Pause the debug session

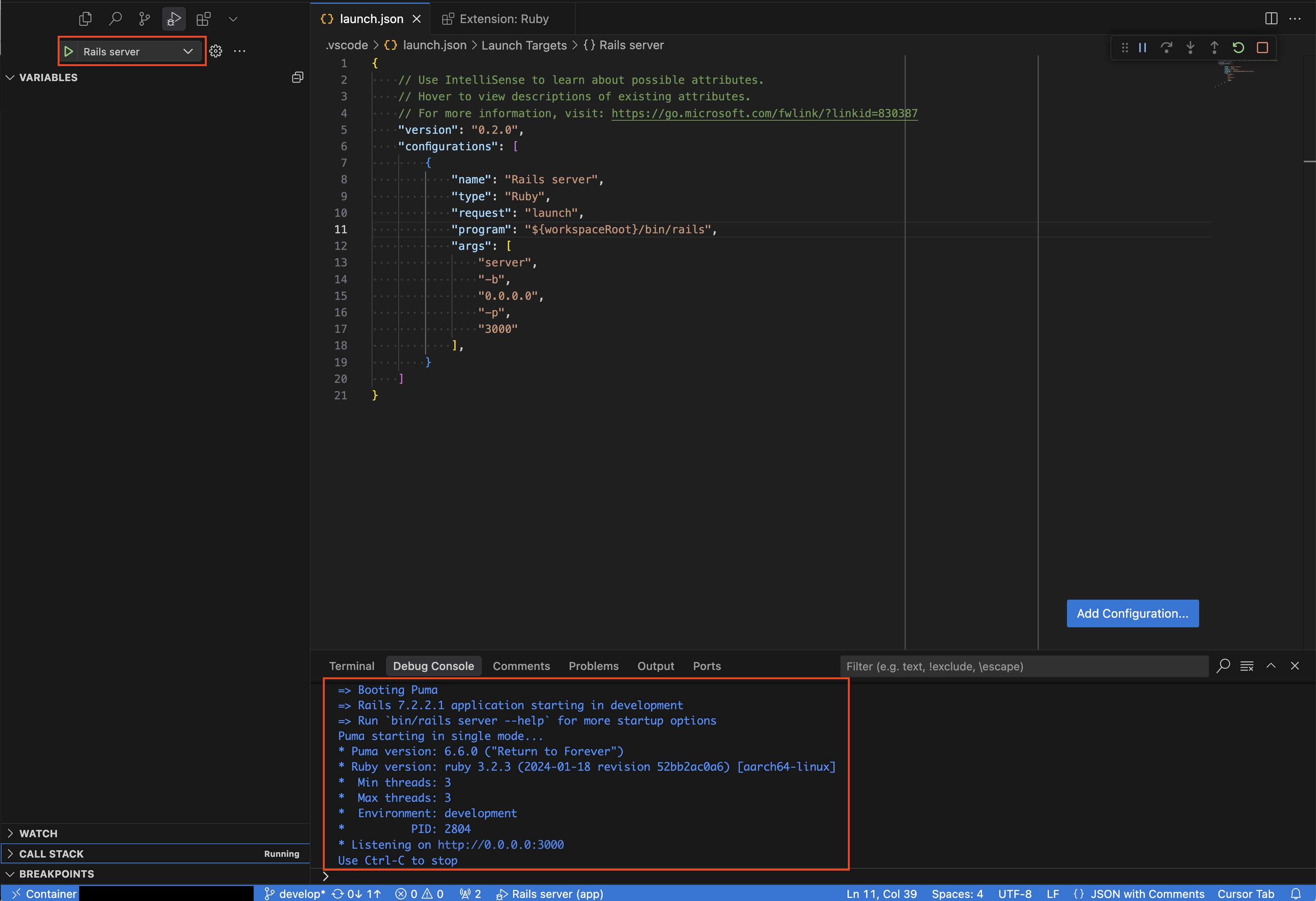coord(1142,48)
